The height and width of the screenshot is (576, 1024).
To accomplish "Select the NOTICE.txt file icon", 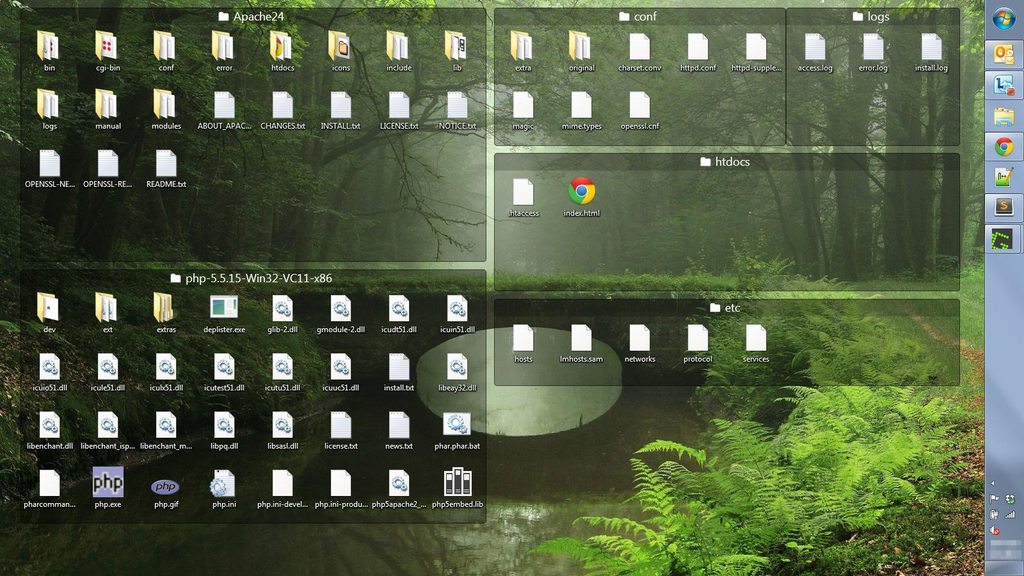I will pos(456,110).
